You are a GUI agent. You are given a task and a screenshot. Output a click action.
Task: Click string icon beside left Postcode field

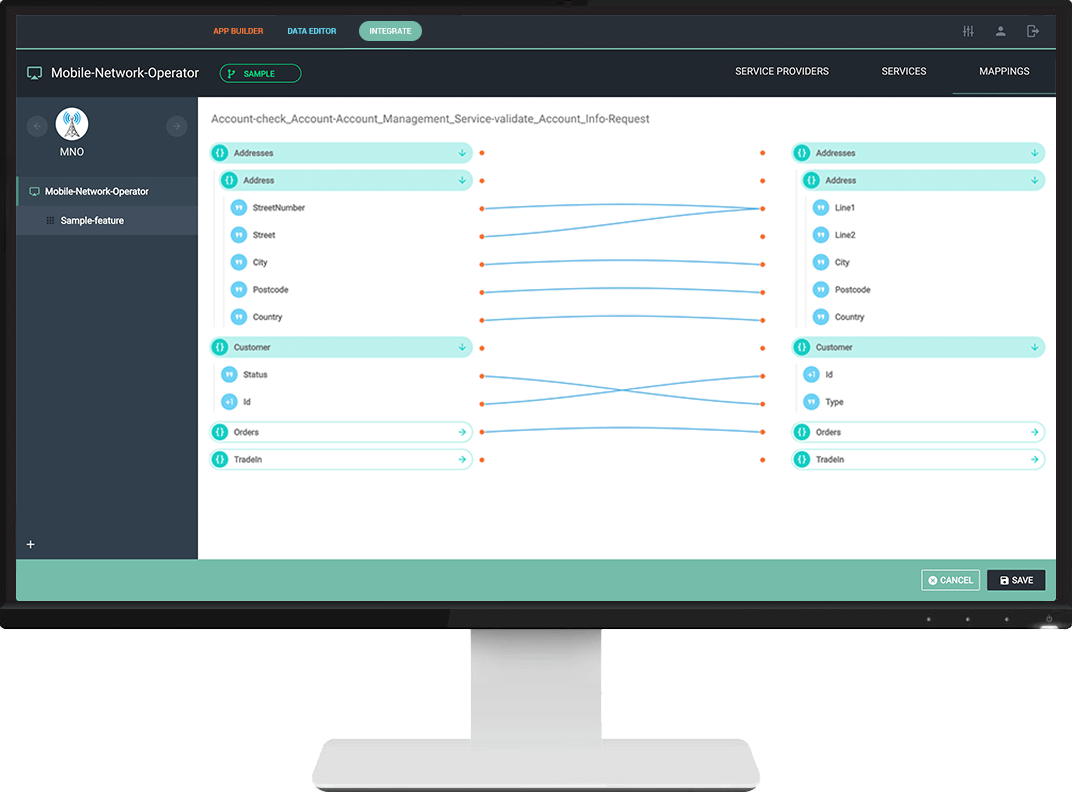239,290
